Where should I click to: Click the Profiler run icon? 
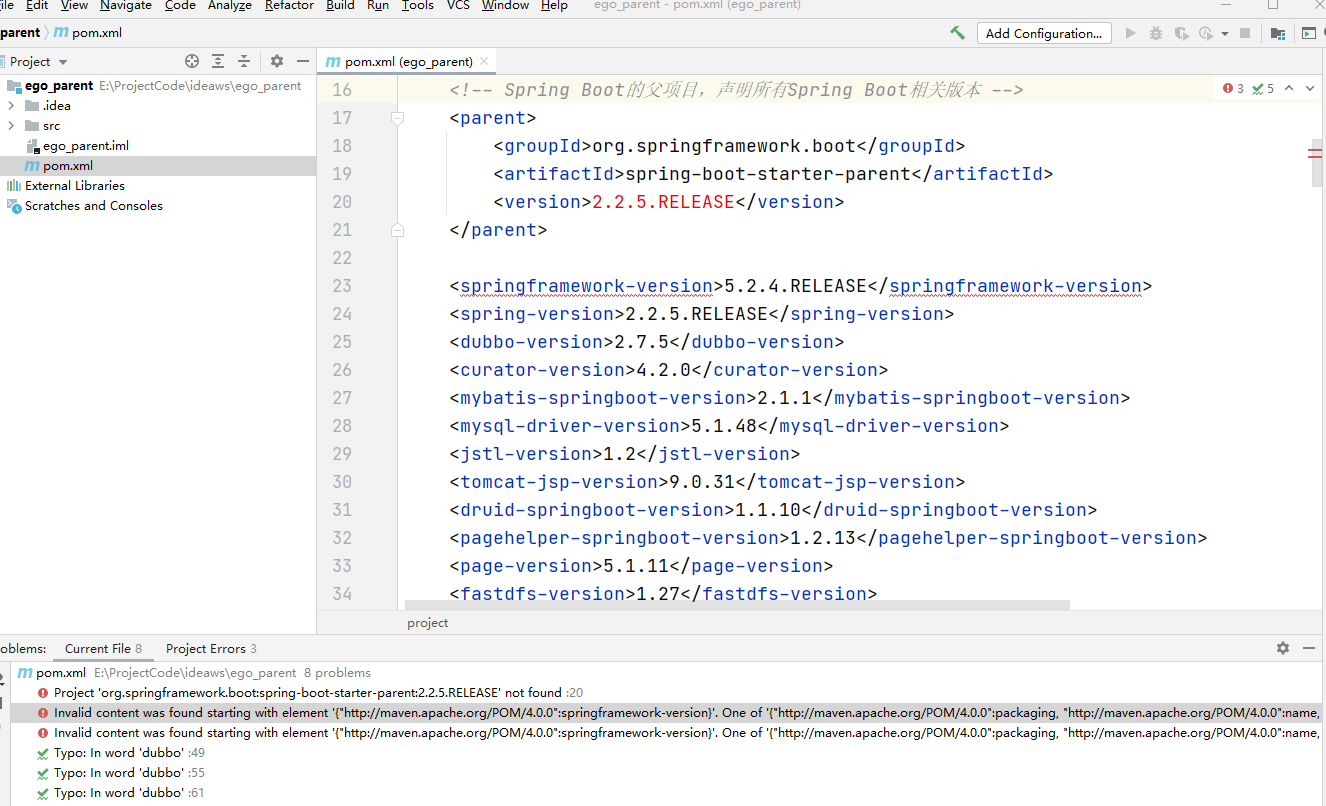1206,33
